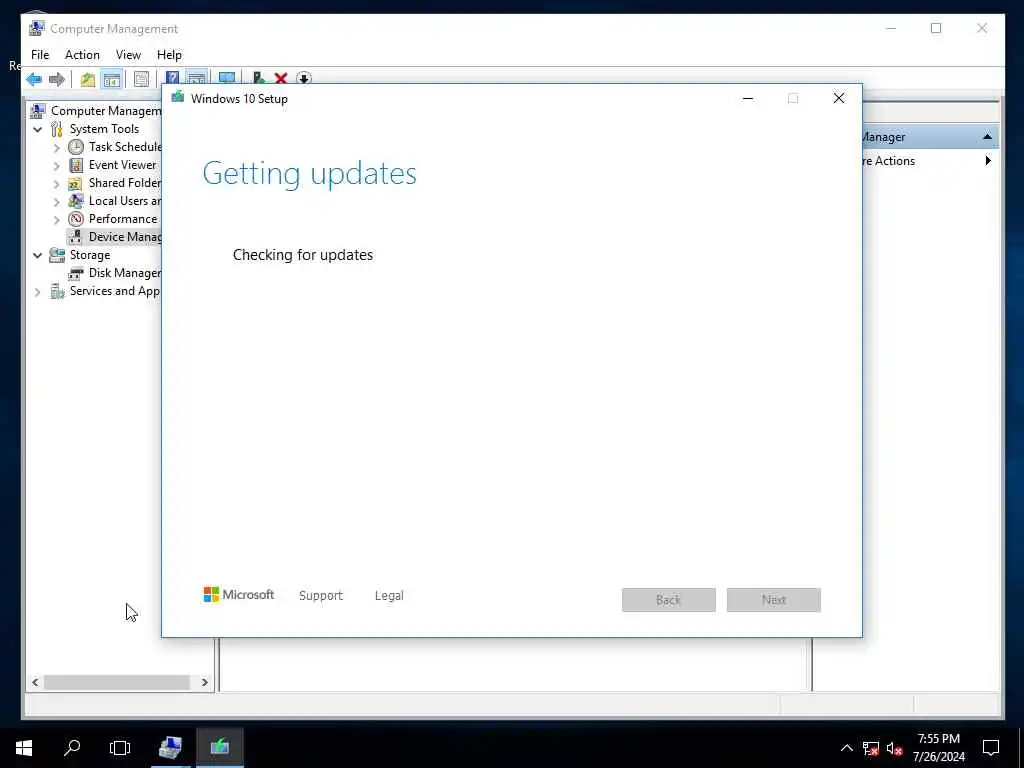Click the tree scrollbar left arrow
1024x768 pixels.
tap(35, 682)
